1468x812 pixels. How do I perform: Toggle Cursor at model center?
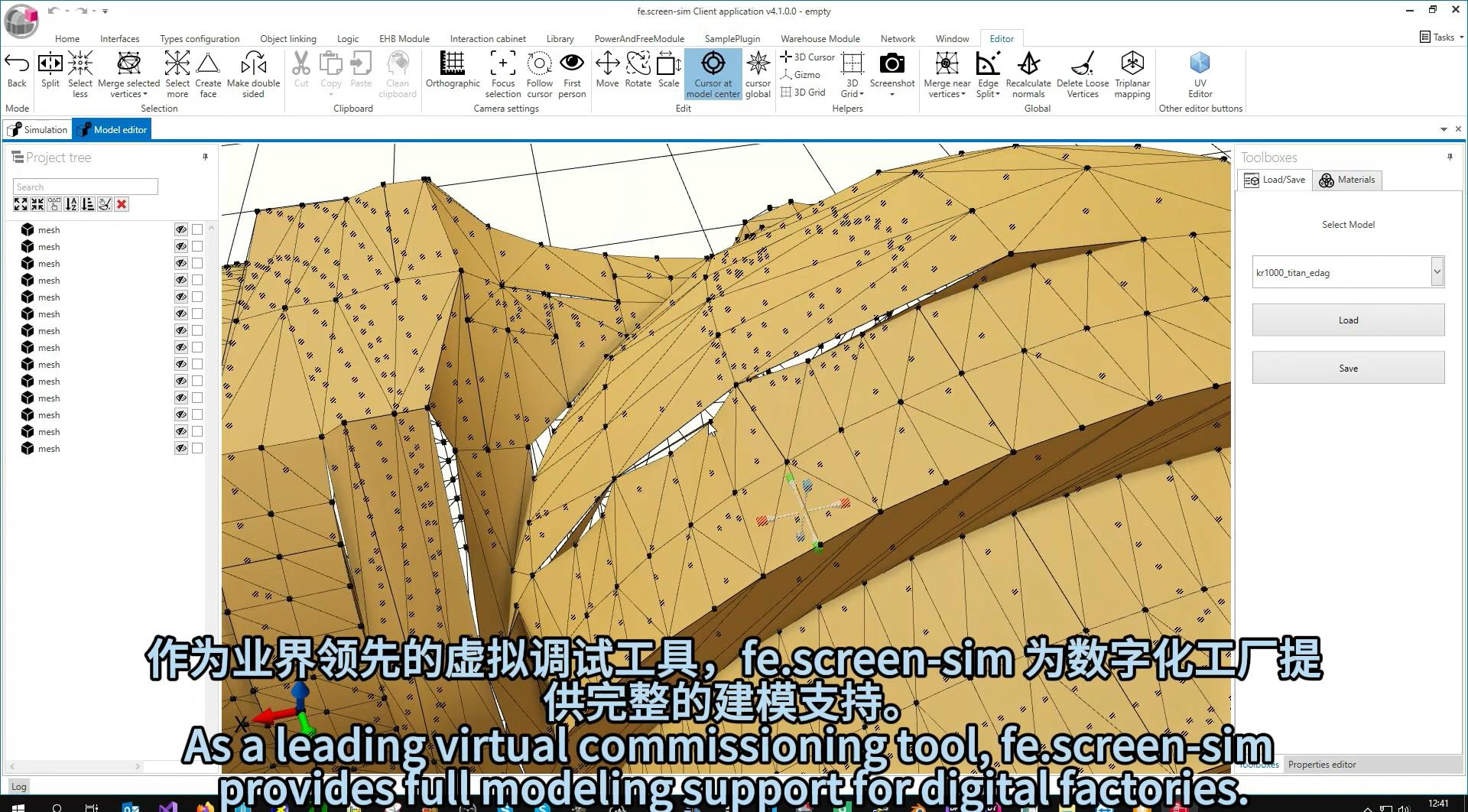(713, 74)
